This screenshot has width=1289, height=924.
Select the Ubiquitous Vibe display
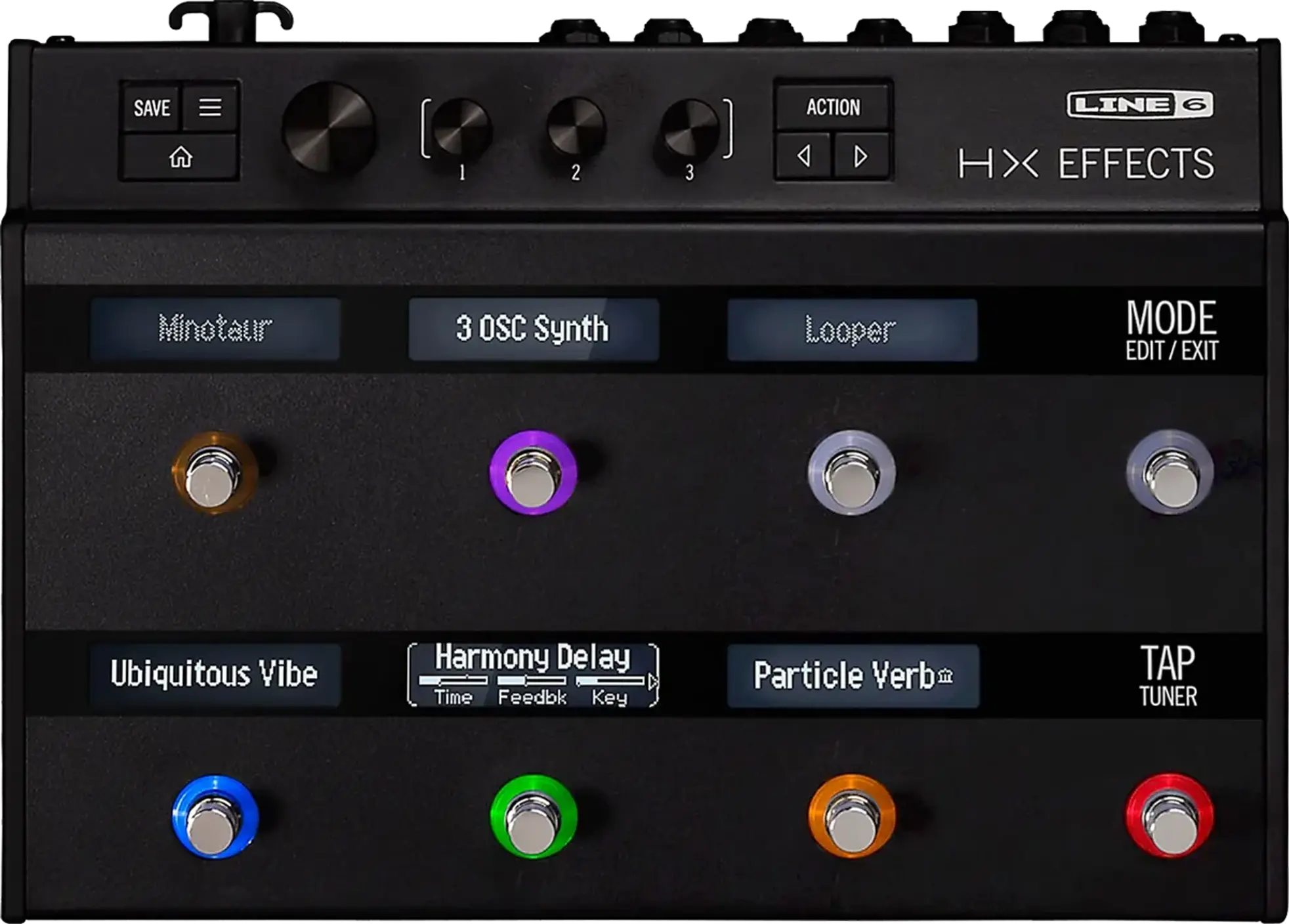pos(215,675)
